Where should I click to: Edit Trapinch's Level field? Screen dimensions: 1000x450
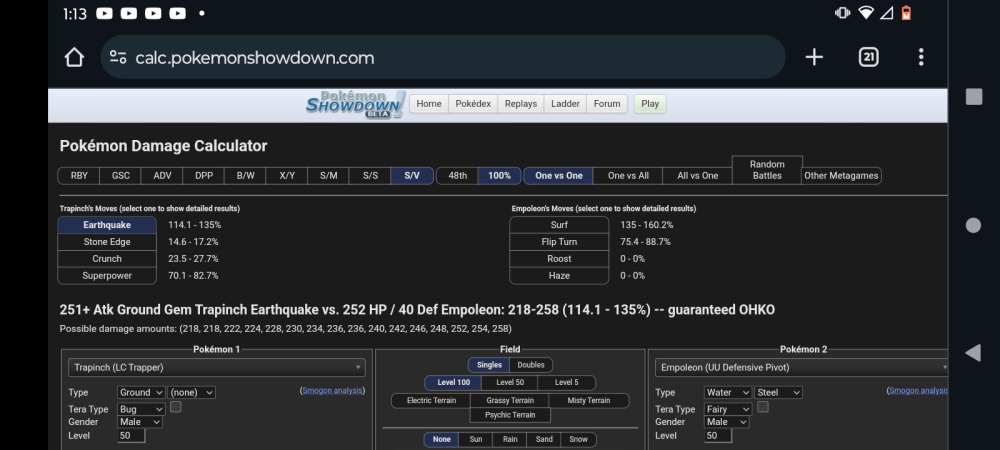point(131,436)
